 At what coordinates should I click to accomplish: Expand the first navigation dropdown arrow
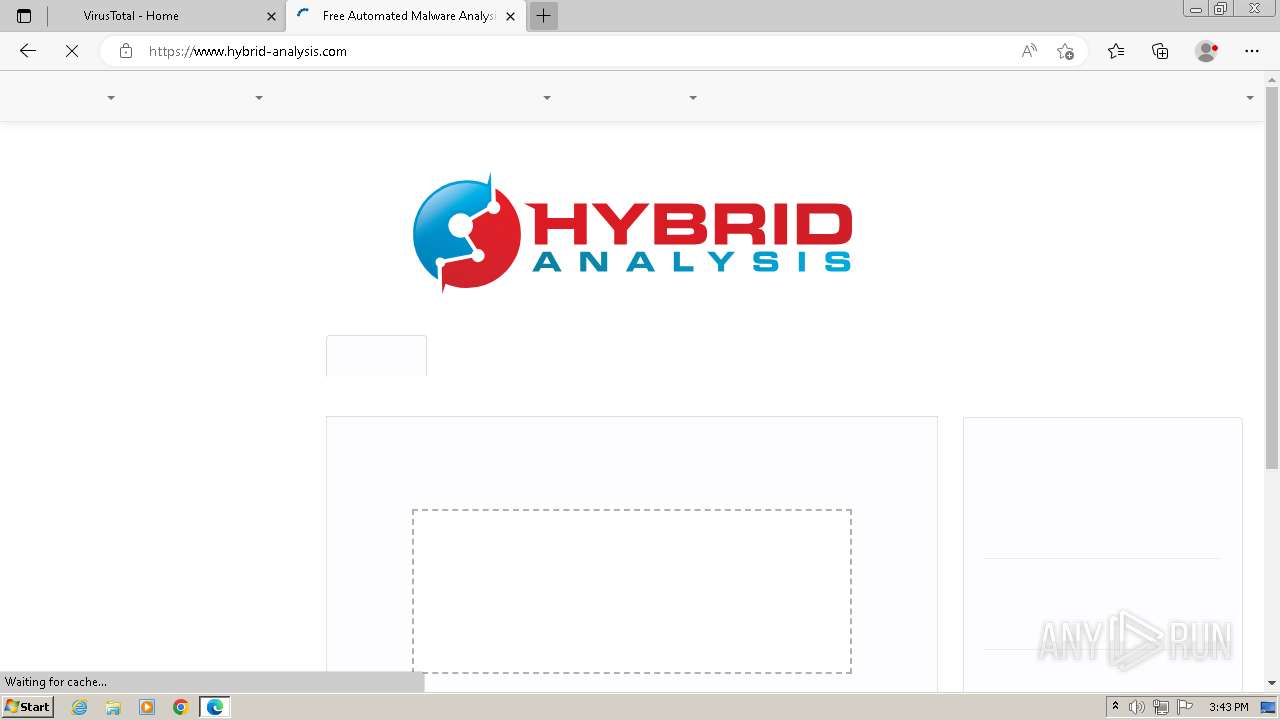[111, 98]
